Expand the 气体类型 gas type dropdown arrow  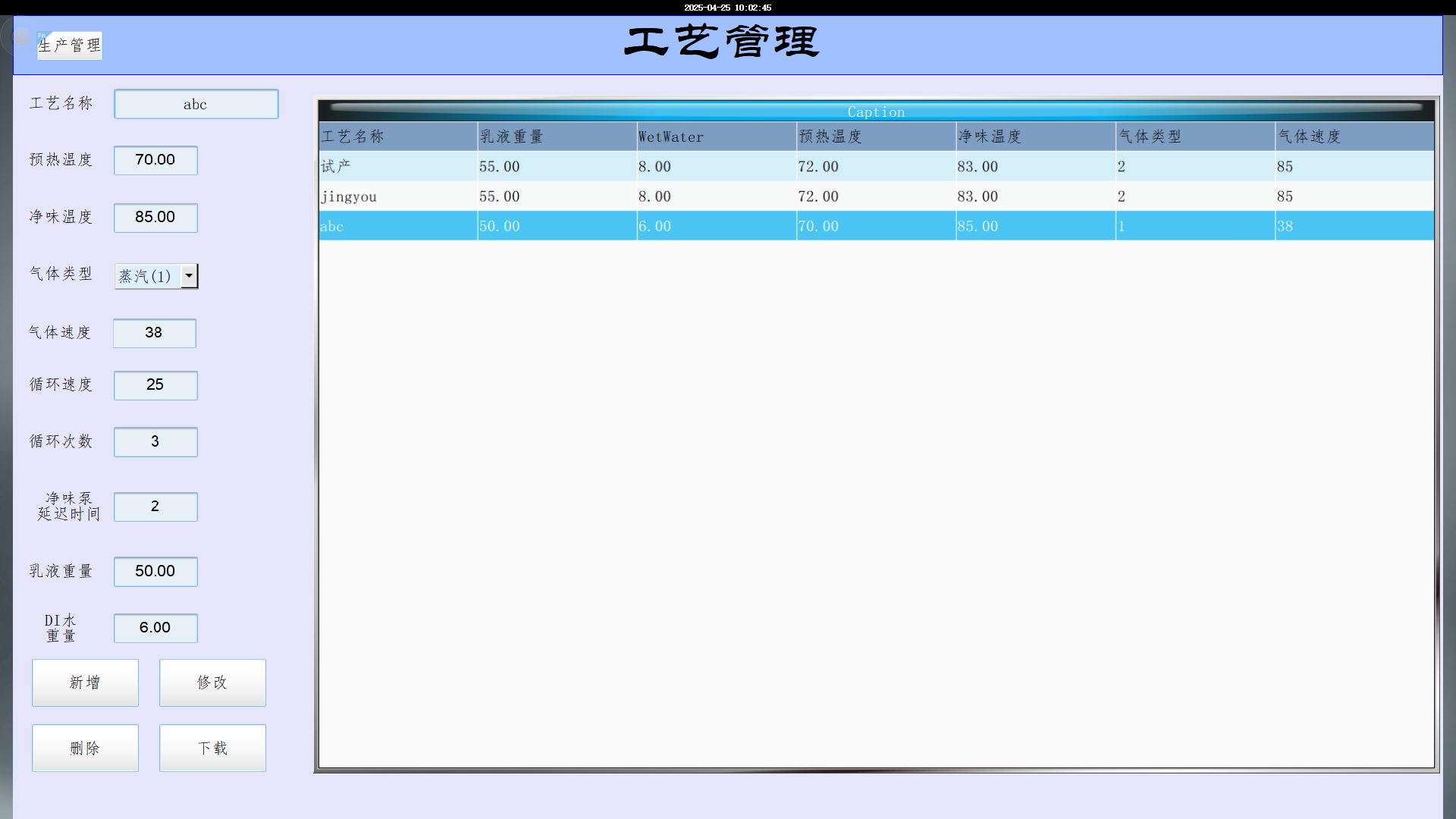(x=190, y=276)
